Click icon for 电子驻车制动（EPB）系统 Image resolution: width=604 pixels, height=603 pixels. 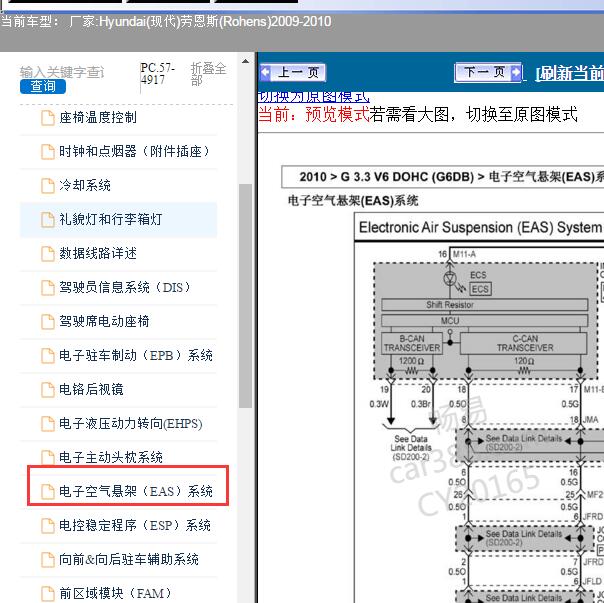47,356
